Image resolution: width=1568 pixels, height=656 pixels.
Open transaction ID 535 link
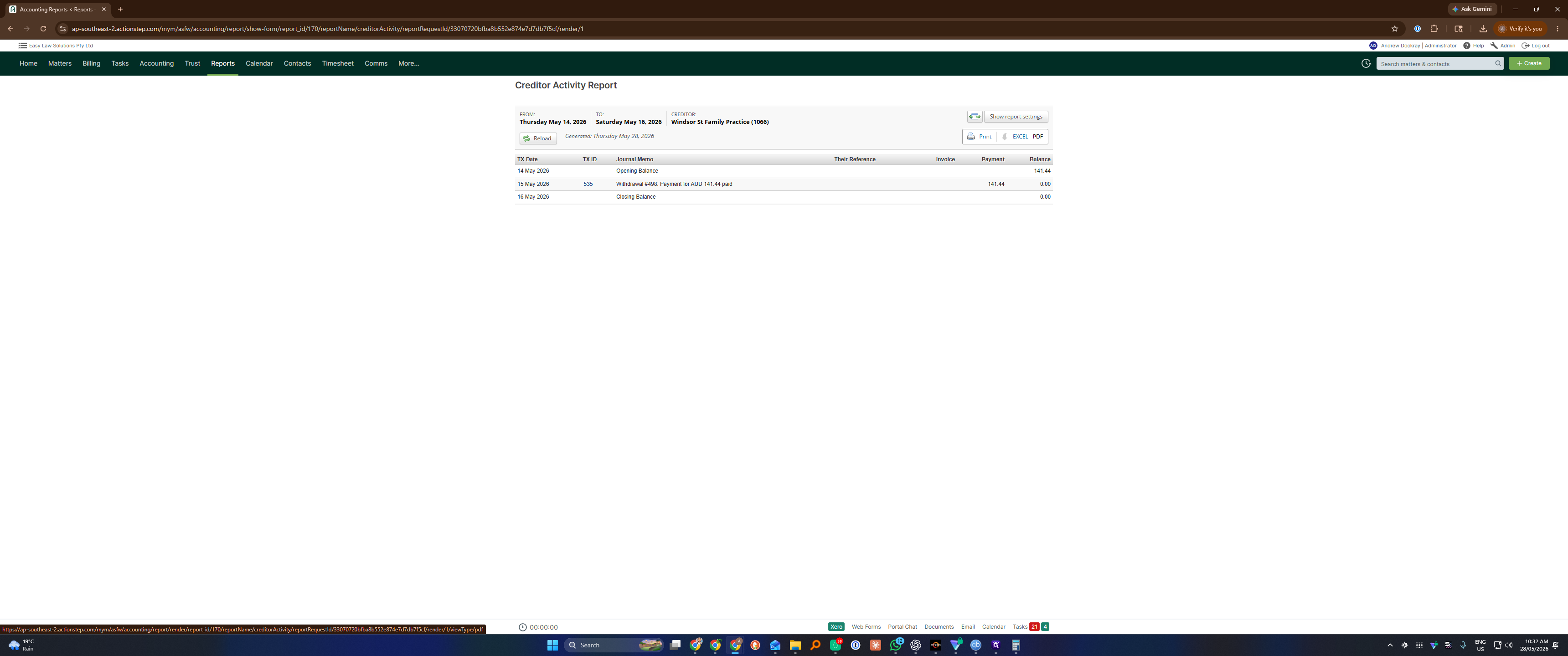click(588, 184)
